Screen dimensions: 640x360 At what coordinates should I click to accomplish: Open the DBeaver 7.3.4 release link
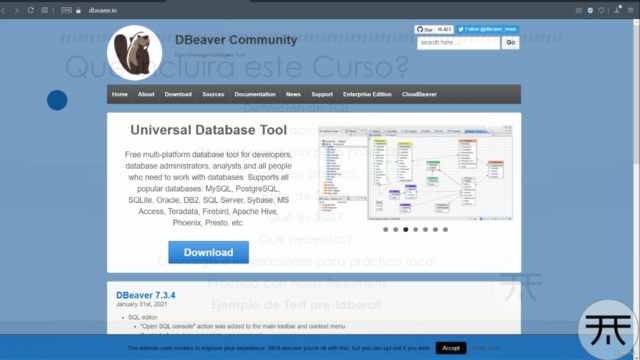coord(146,295)
